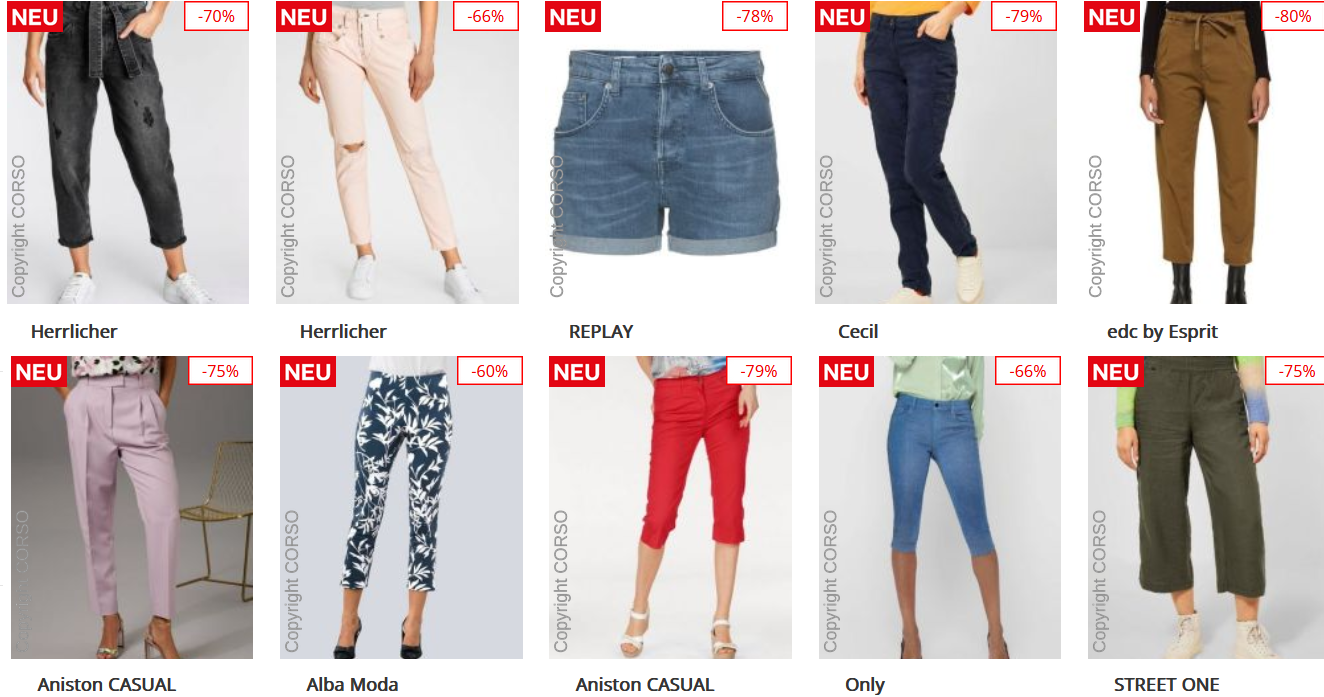
Task: Click the STREET ONE brand label
Action: (x=1167, y=685)
